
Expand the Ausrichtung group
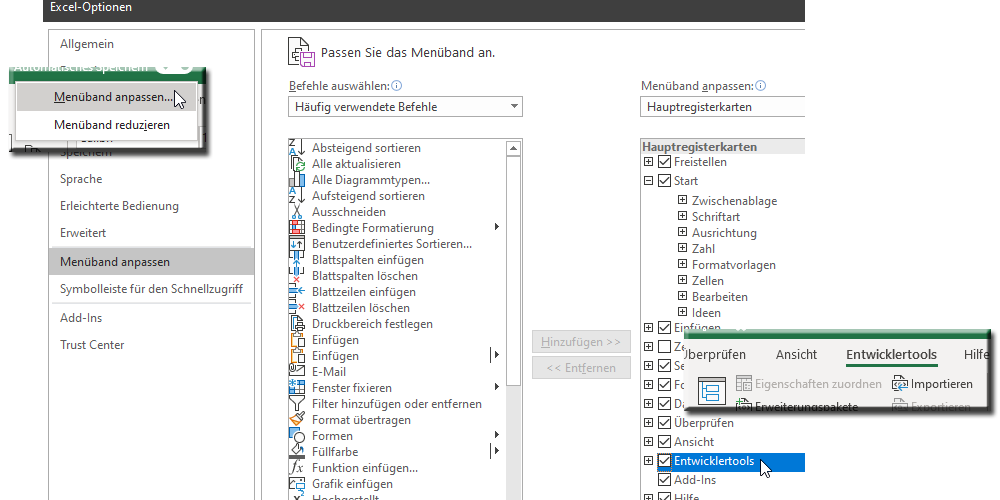682,232
